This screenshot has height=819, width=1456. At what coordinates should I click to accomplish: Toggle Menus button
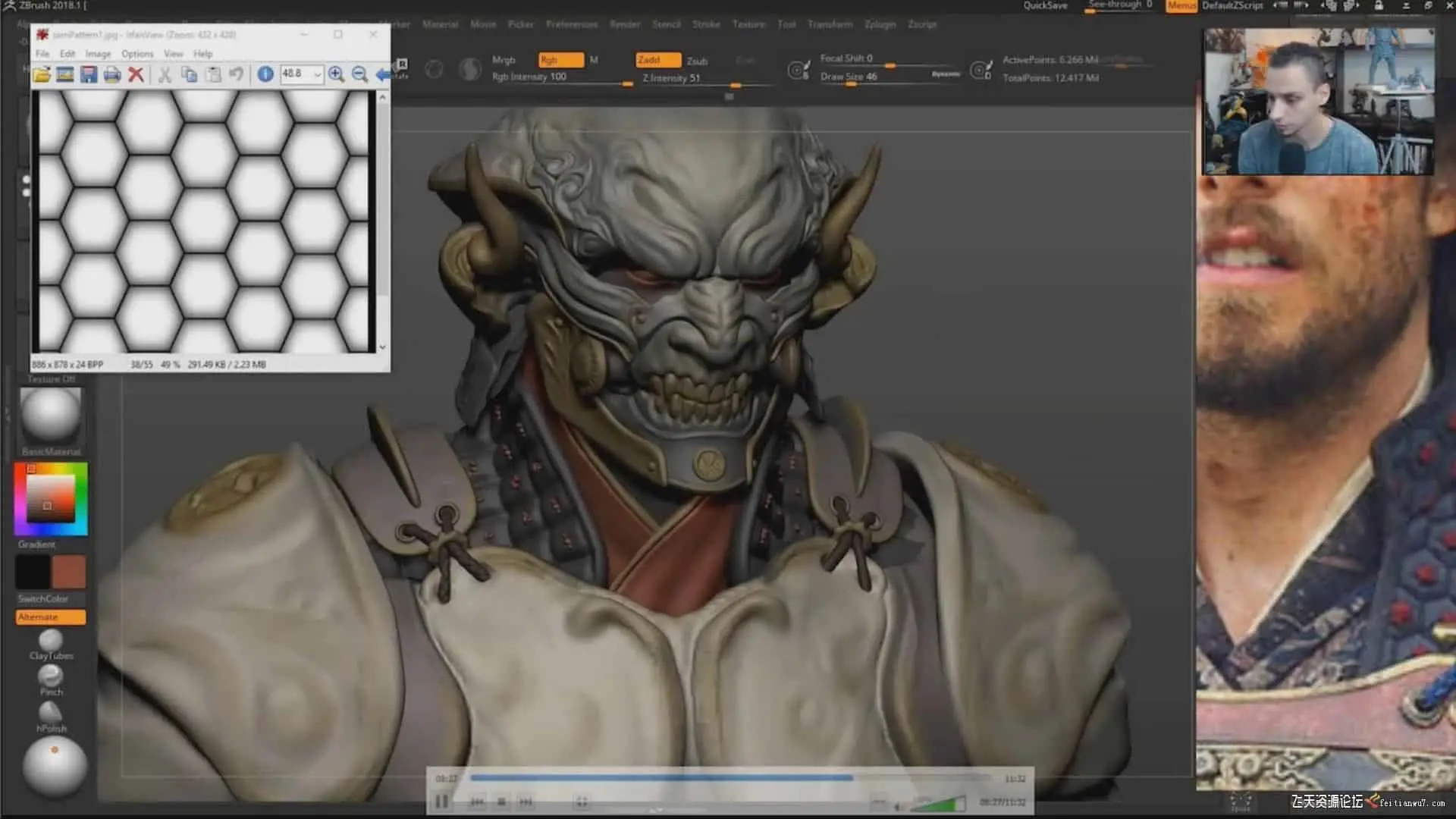coord(1181,6)
